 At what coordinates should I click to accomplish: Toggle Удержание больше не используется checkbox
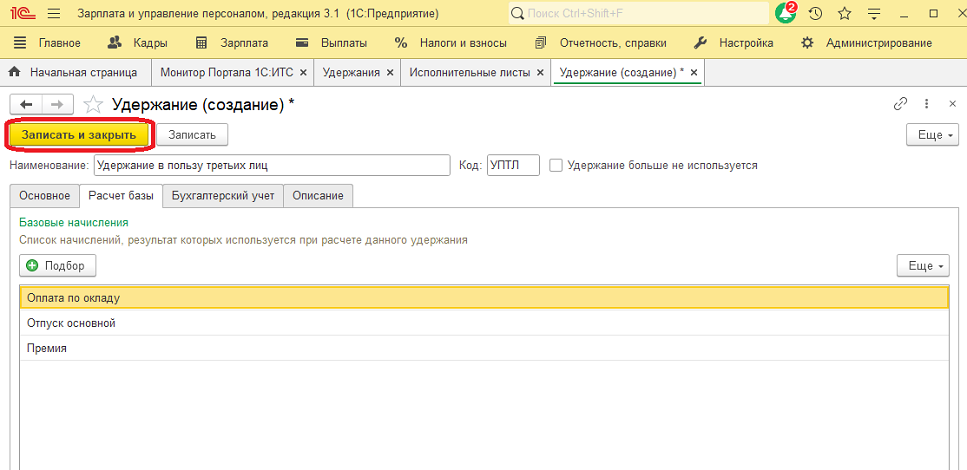(556, 165)
